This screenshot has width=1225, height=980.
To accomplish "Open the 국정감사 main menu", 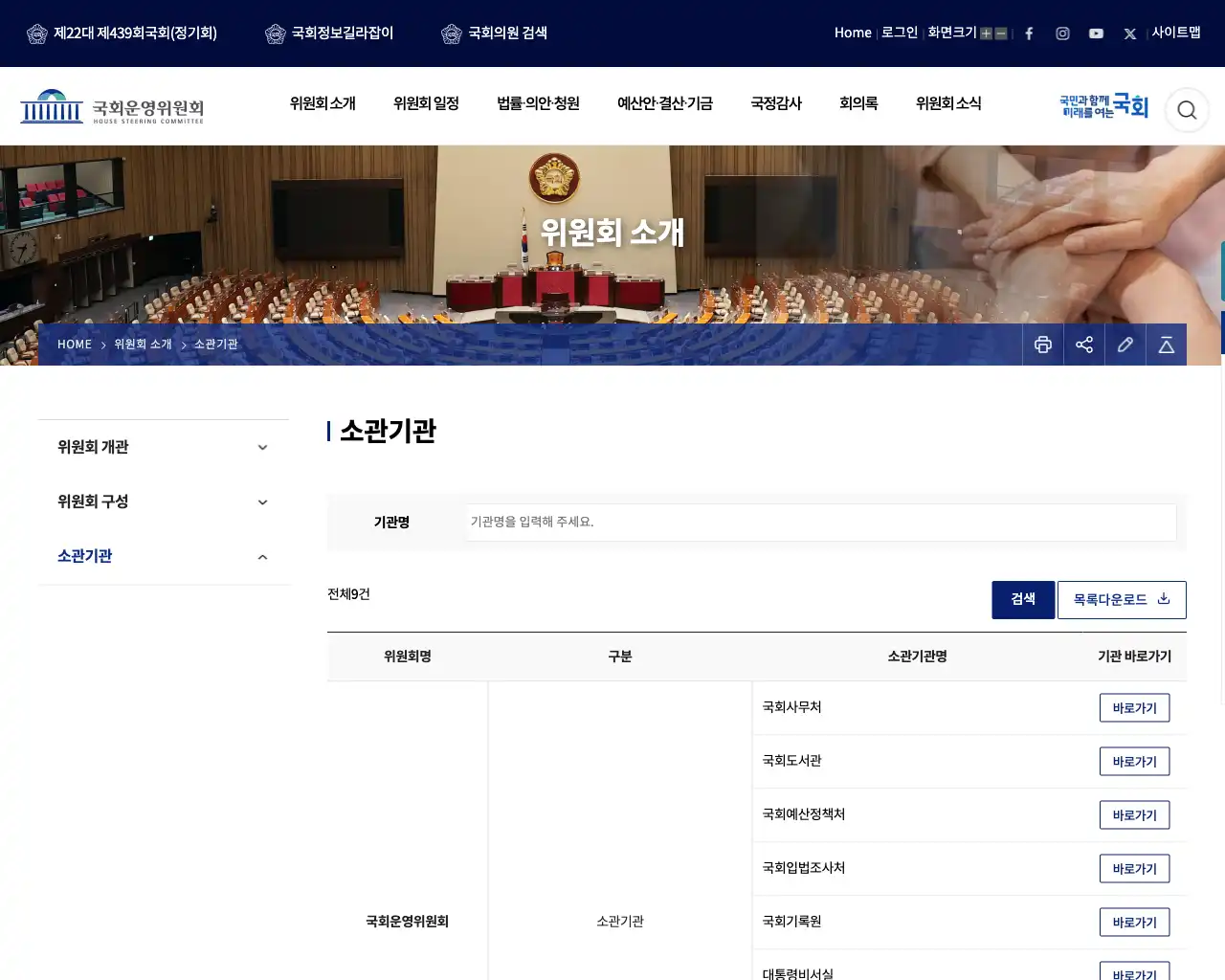I will pyautogui.click(x=776, y=103).
